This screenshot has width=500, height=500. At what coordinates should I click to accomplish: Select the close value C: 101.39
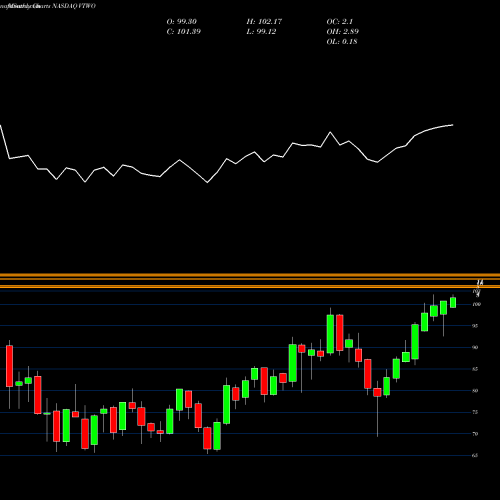[x=184, y=32]
